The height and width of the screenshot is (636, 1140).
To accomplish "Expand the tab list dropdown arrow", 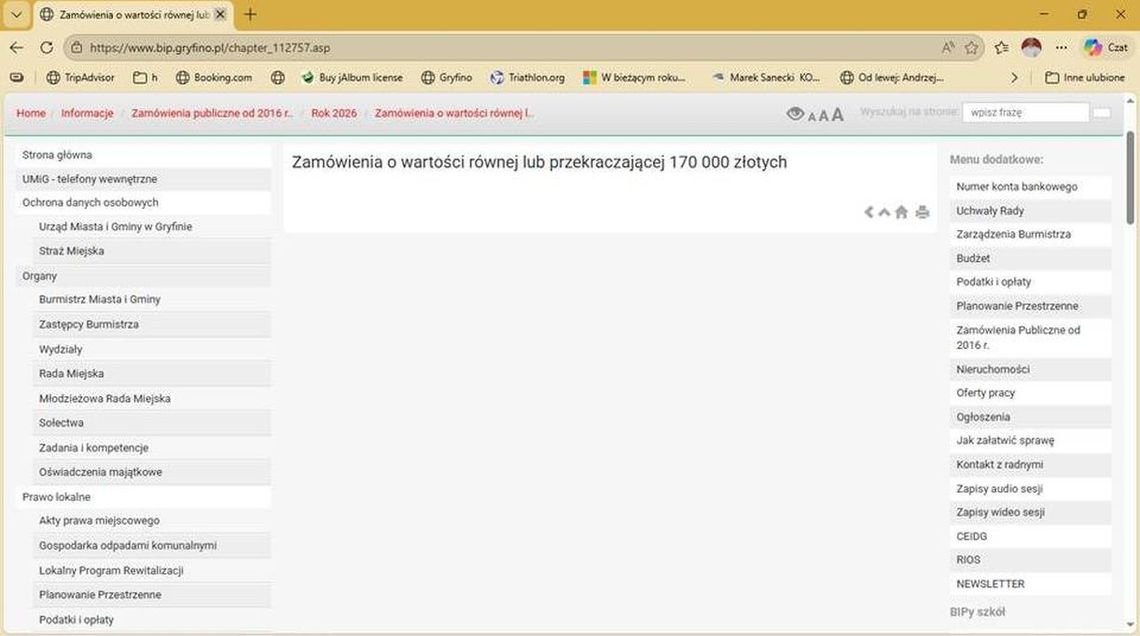I will click(x=16, y=14).
